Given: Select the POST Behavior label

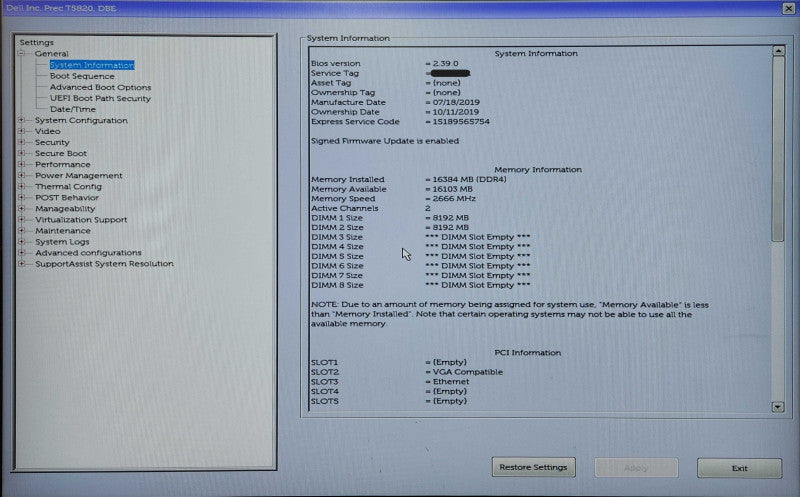Looking at the screenshot, I should click(67, 197).
